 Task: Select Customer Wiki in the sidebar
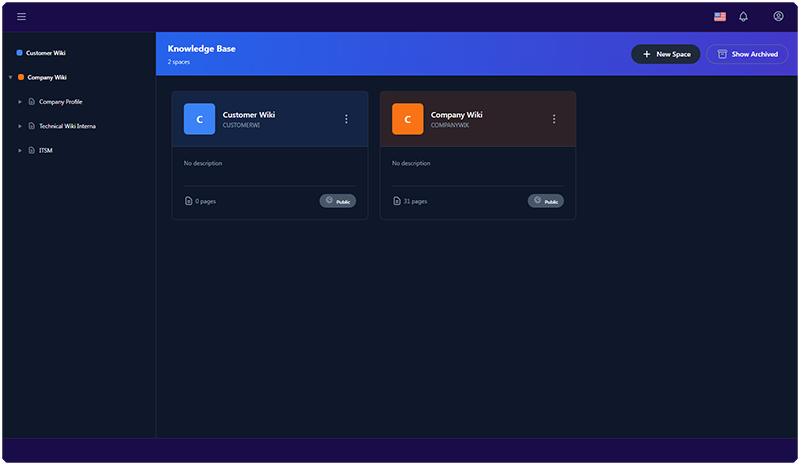46,53
